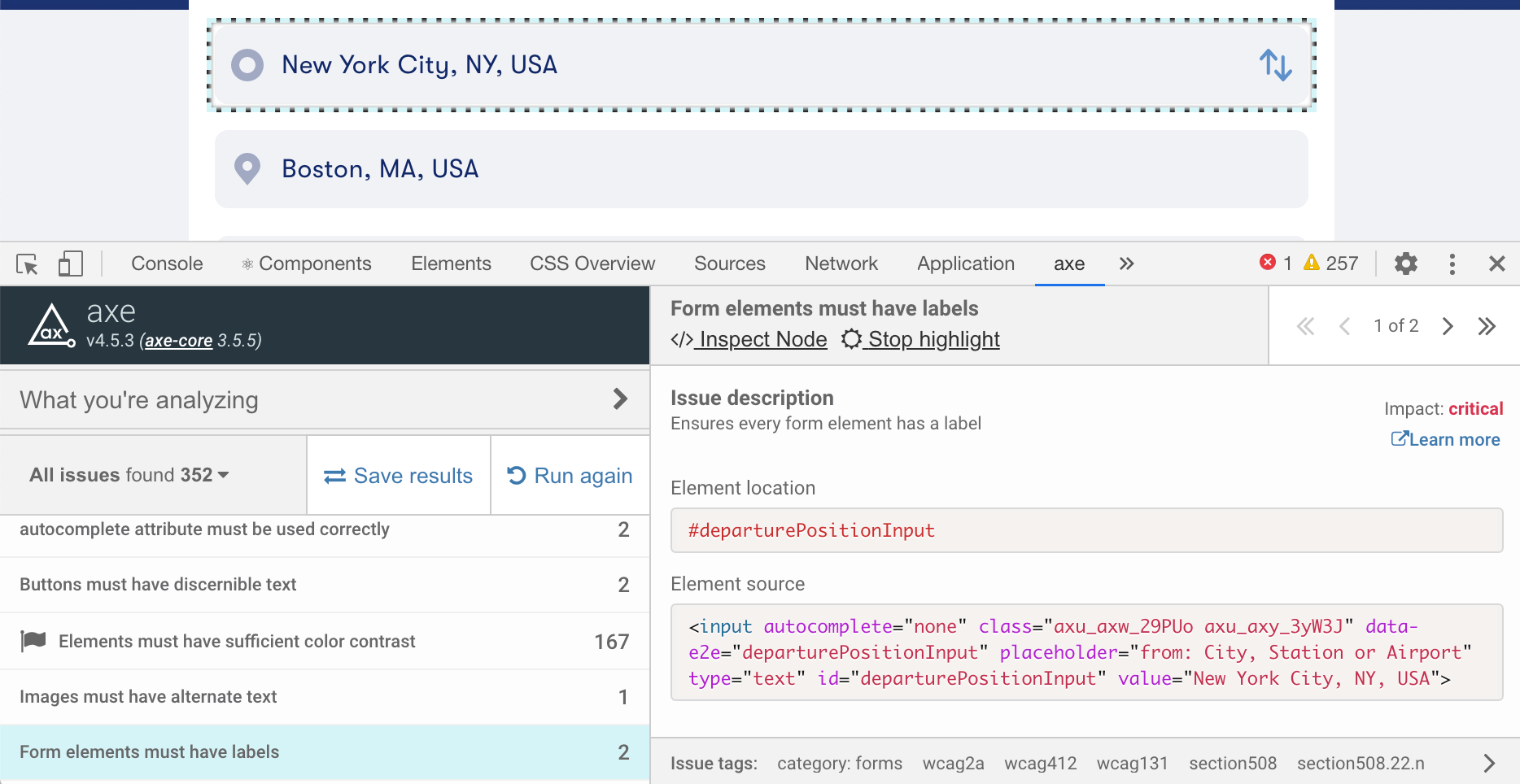Viewport: 1520px width, 784px height.
Task: Click Stop highlight to remove element highlighting
Action: click(x=920, y=339)
